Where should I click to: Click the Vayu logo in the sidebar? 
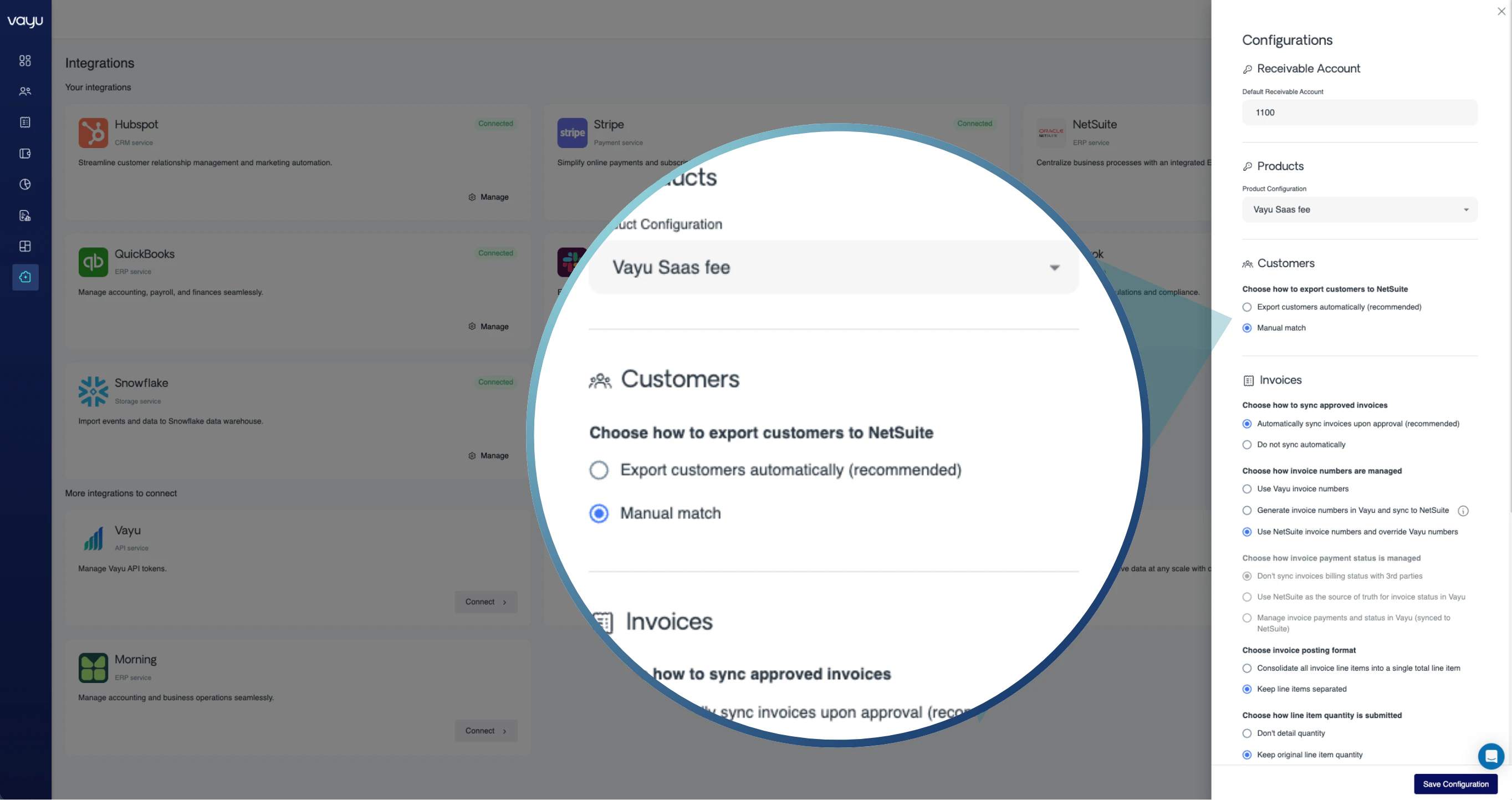pos(25,22)
